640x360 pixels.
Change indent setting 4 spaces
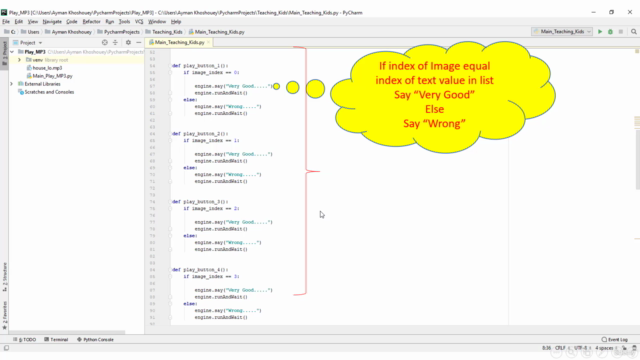click(x=606, y=348)
